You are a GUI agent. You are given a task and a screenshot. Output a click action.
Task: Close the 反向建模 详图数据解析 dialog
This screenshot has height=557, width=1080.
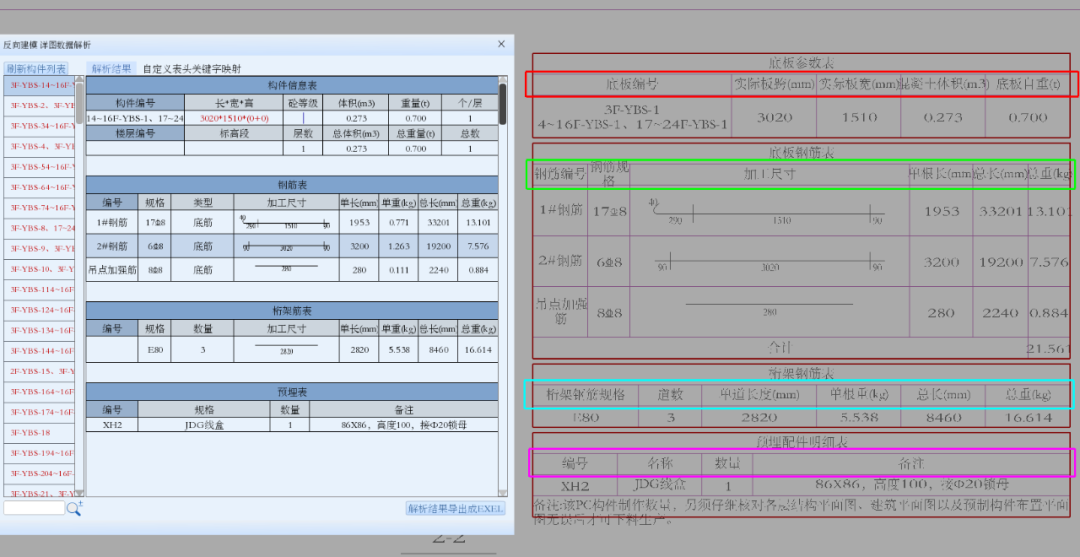(501, 45)
